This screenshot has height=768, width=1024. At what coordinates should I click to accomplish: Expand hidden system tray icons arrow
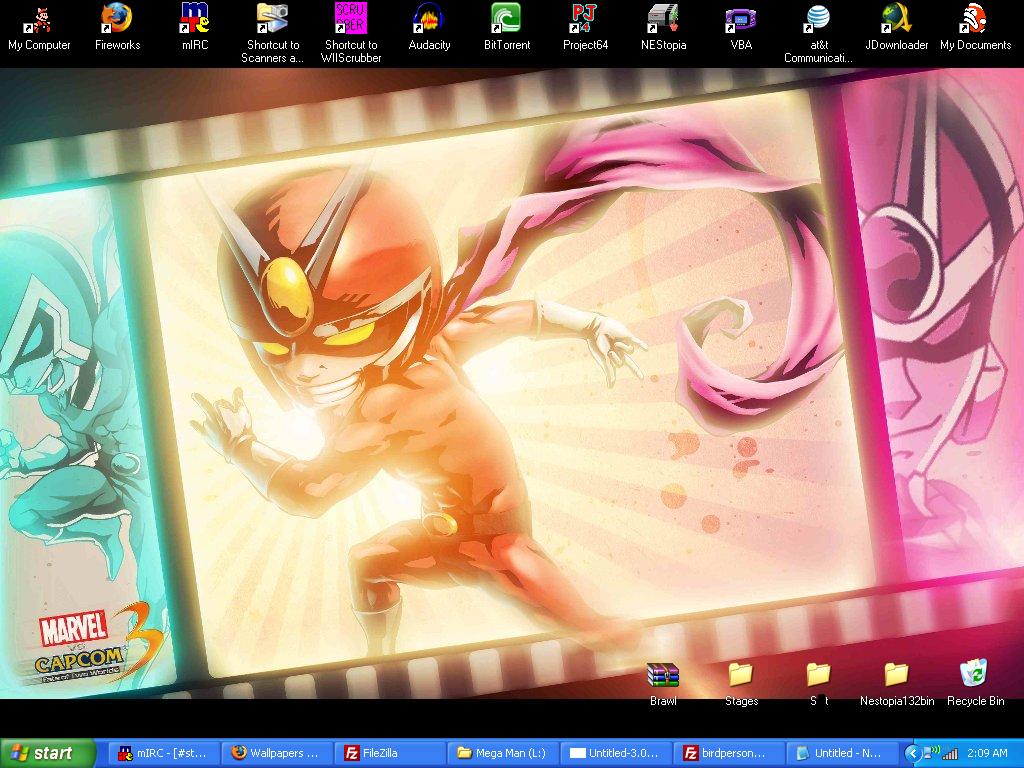point(911,754)
